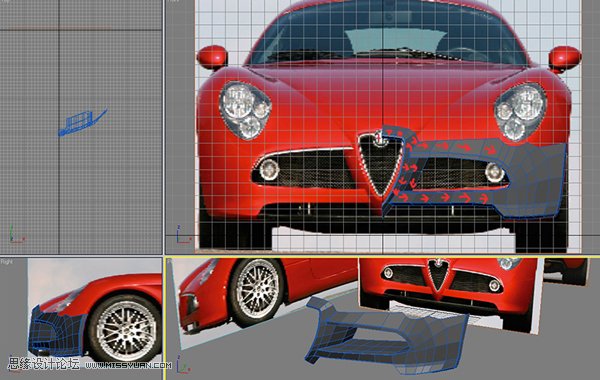Click the vertical divider between Top and Front viewports

(164, 127)
